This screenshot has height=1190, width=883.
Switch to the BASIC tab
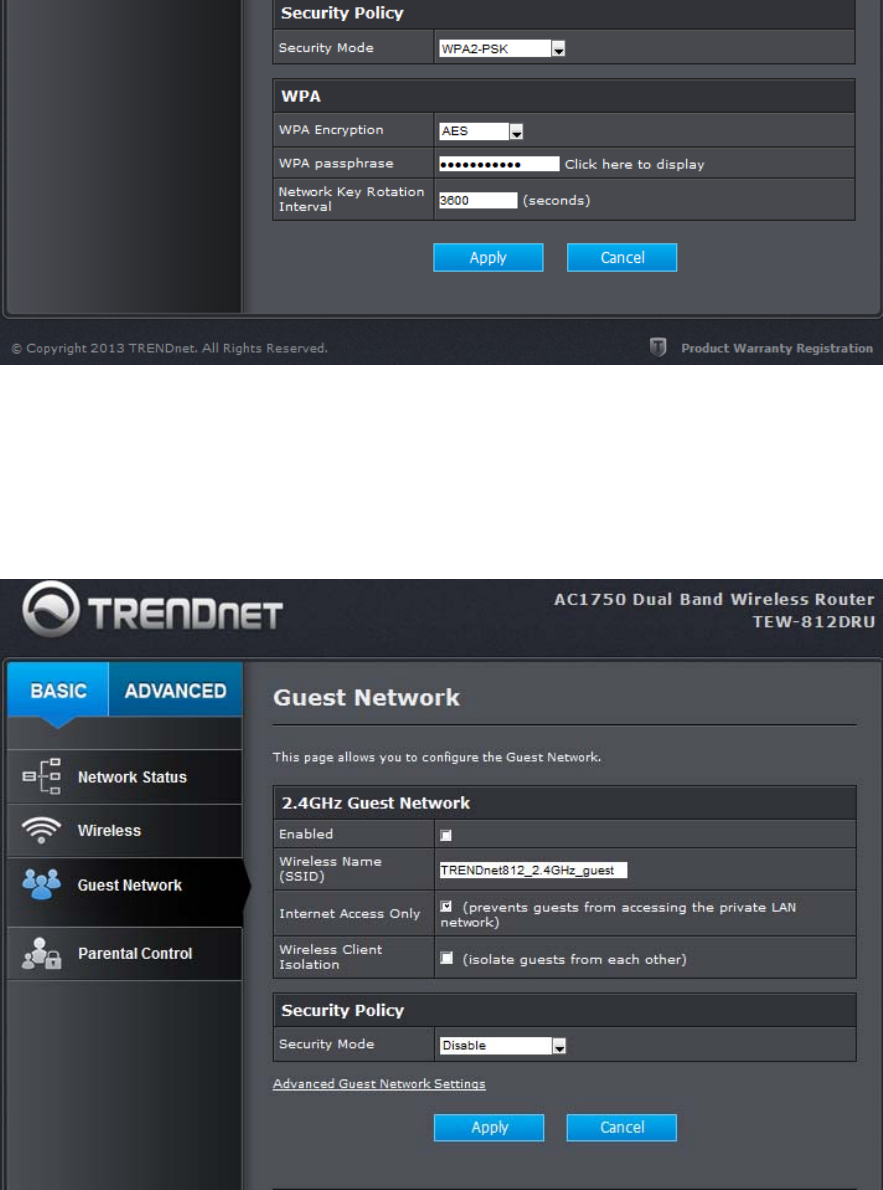click(58, 691)
